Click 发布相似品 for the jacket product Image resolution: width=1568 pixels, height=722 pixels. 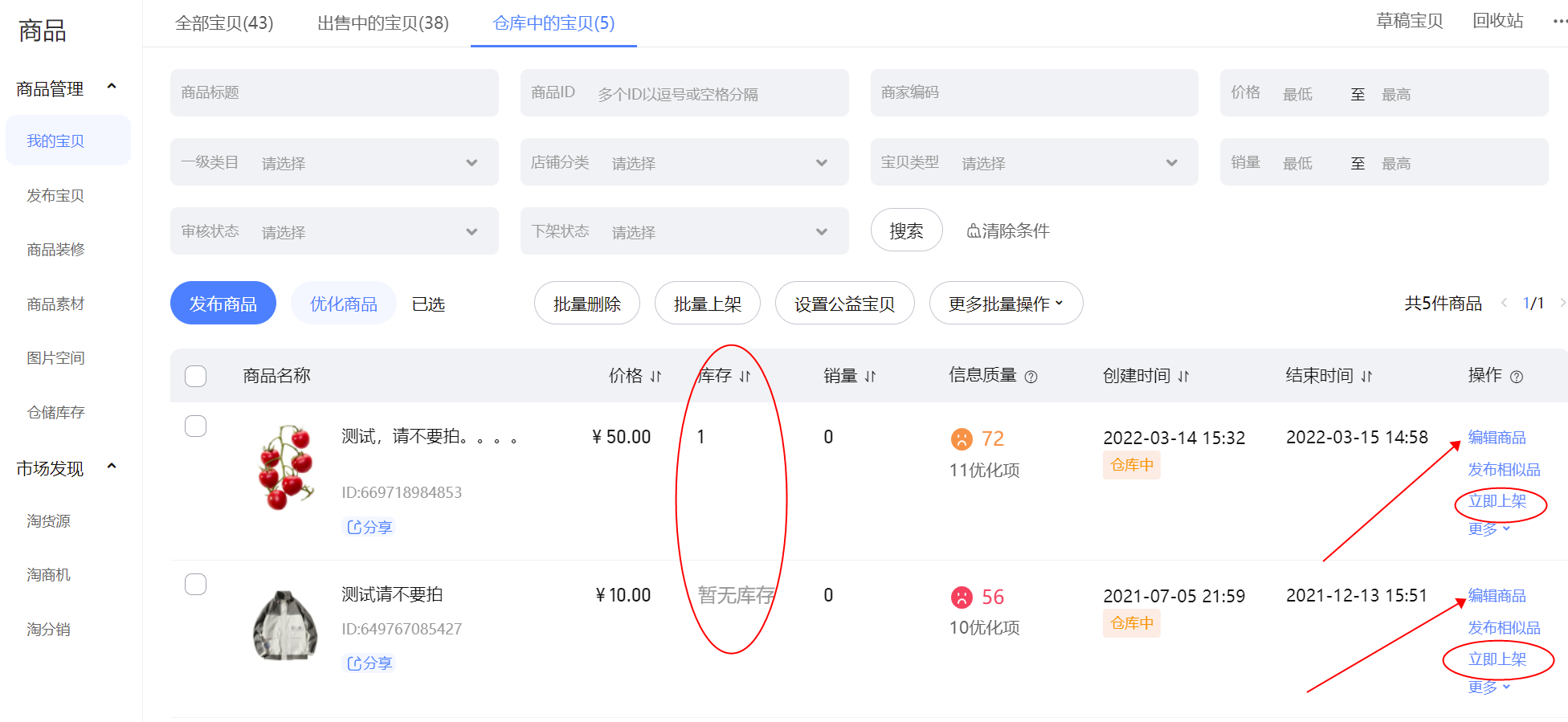click(1505, 627)
